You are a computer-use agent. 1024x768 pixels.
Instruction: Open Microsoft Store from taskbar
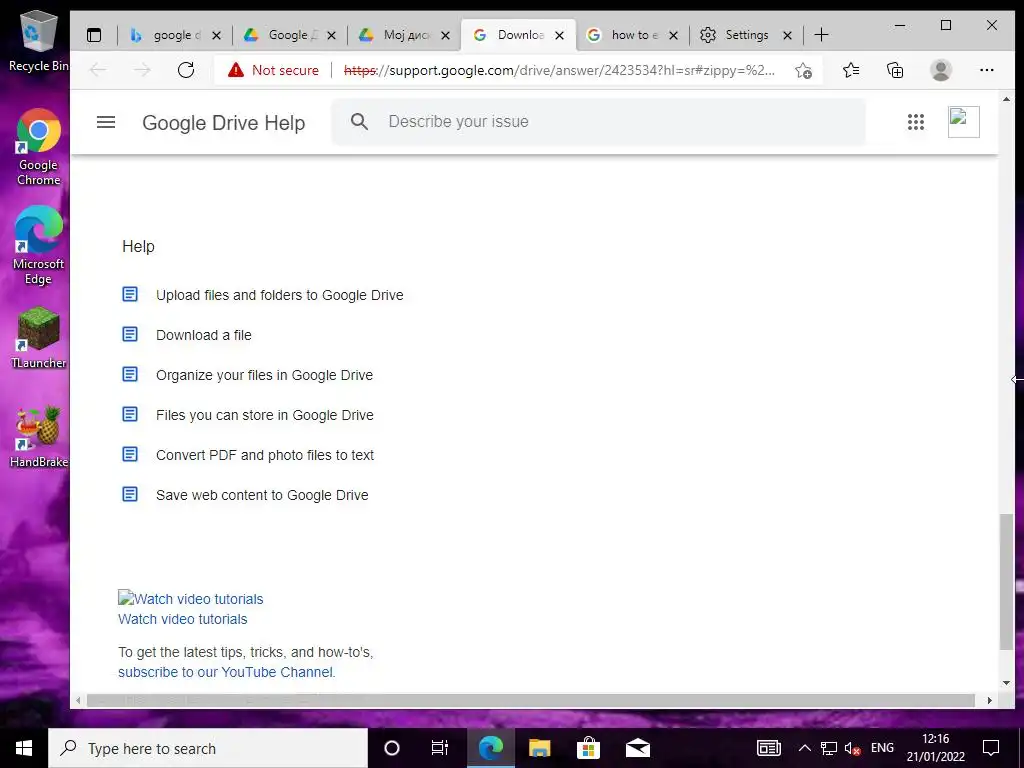coord(588,748)
